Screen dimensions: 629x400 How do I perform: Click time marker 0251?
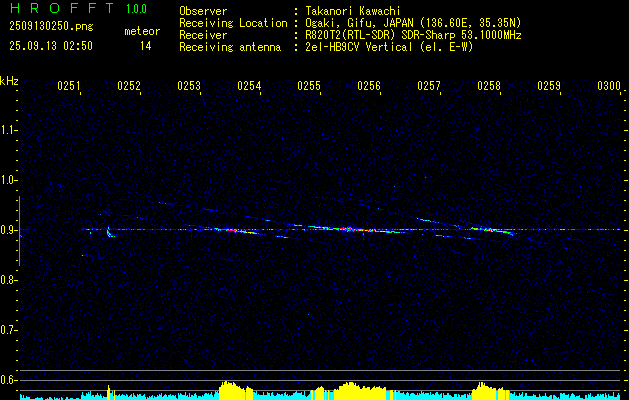pyautogui.click(x=69, y=86)
